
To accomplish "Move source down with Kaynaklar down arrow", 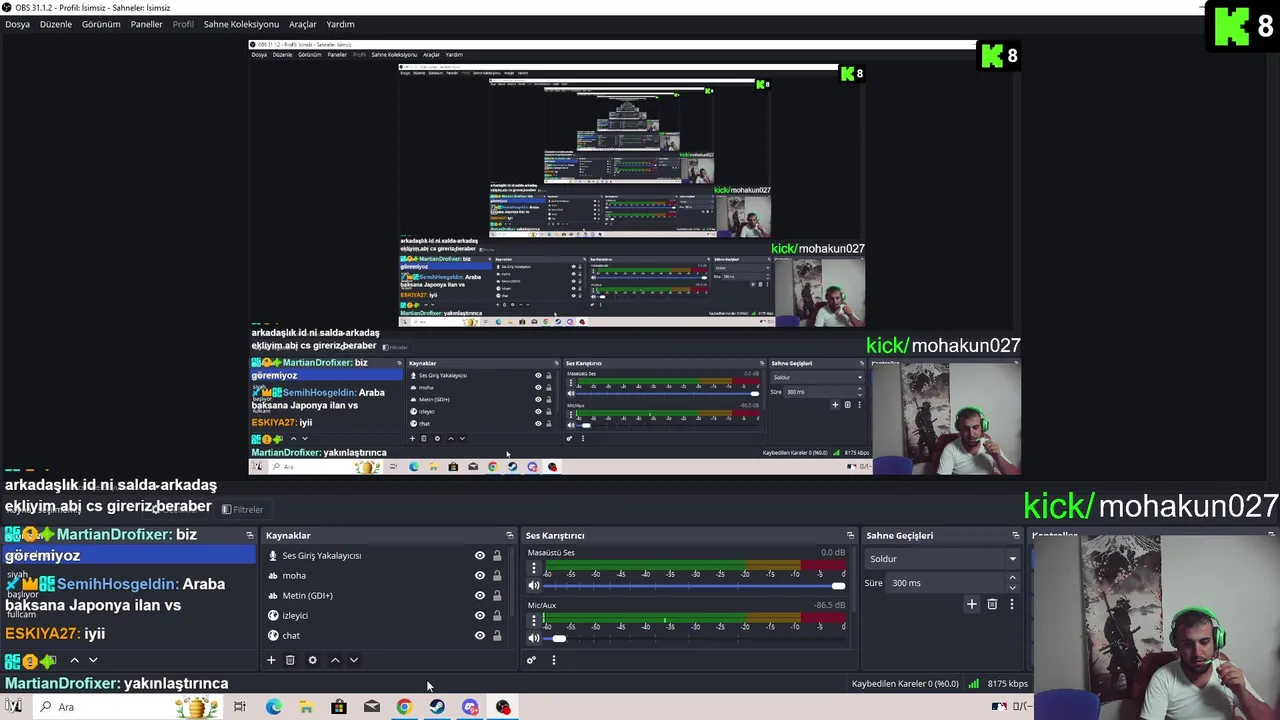I will (x=354, y=660).
